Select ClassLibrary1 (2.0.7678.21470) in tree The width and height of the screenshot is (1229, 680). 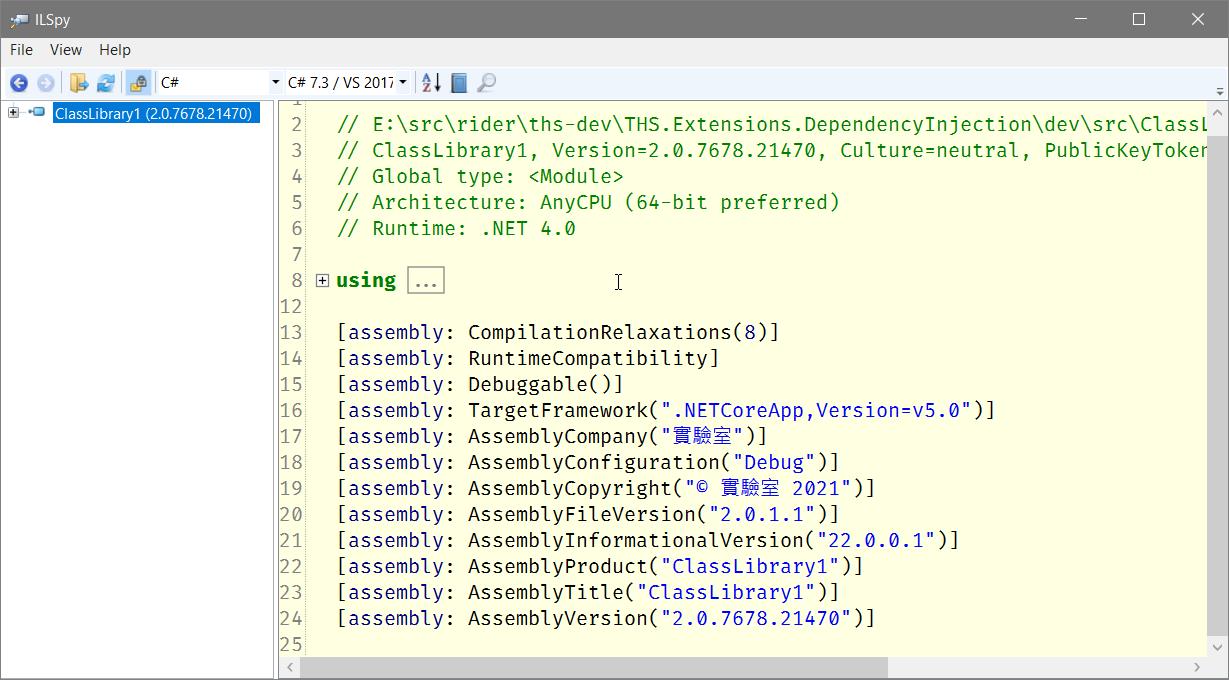tap(153, 114)
